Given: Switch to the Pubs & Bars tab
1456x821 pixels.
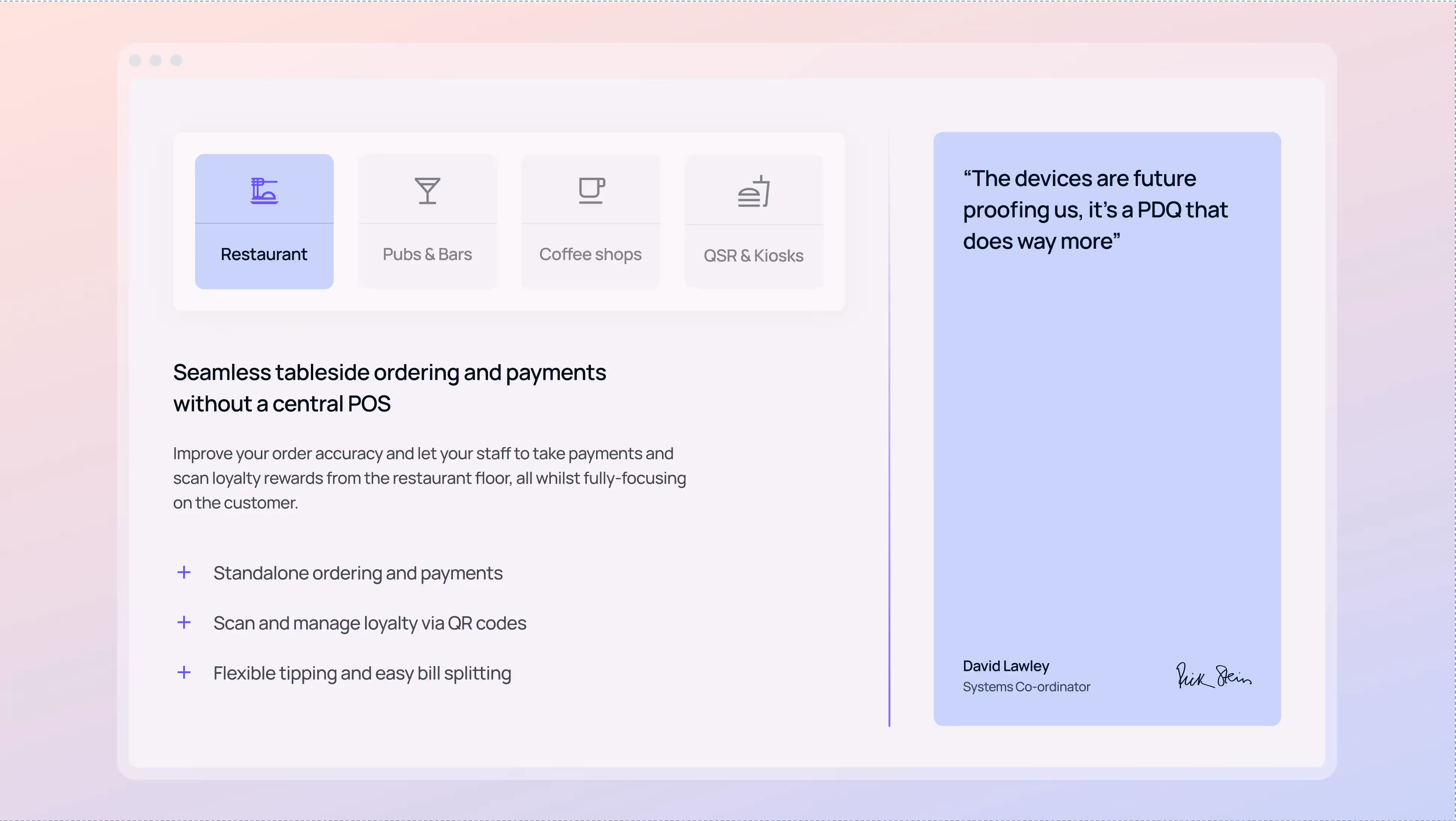Looking at the screenshot, I should 427,254.
